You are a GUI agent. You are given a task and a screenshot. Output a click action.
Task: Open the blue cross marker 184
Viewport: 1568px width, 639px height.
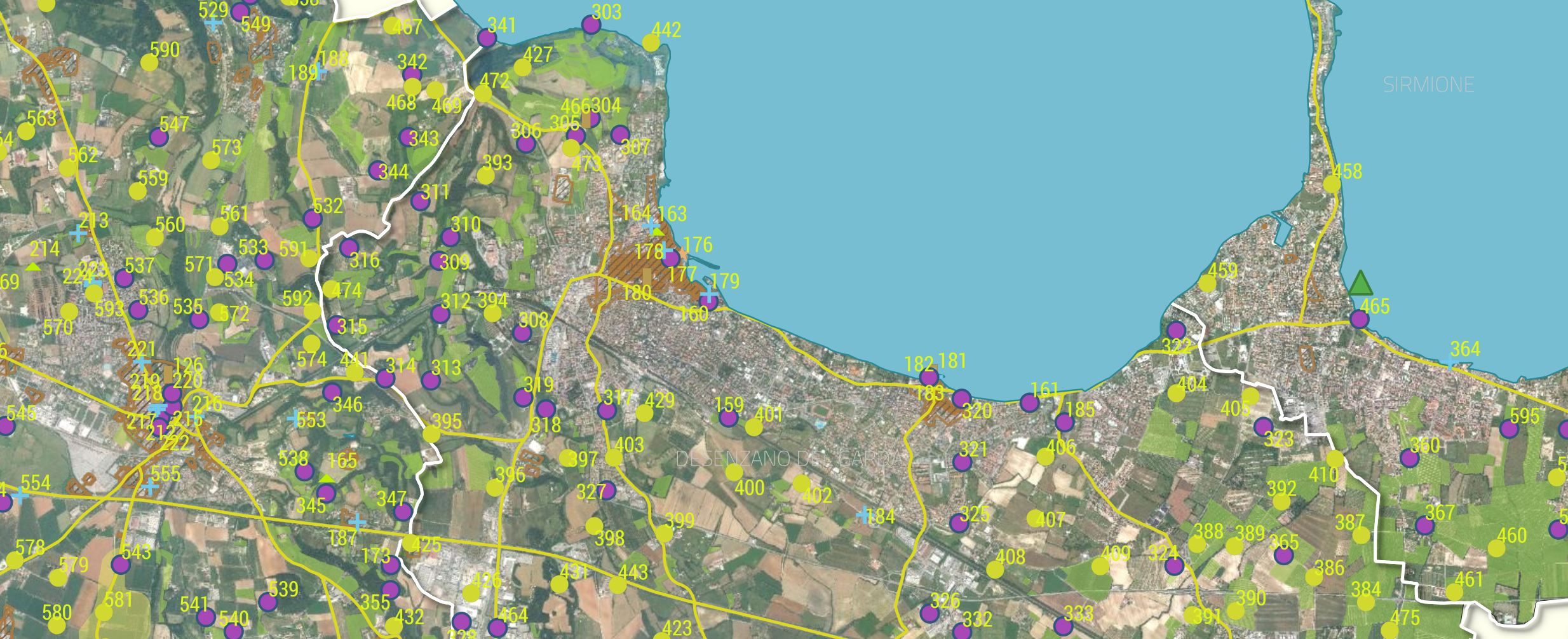[x=863, y=515]
